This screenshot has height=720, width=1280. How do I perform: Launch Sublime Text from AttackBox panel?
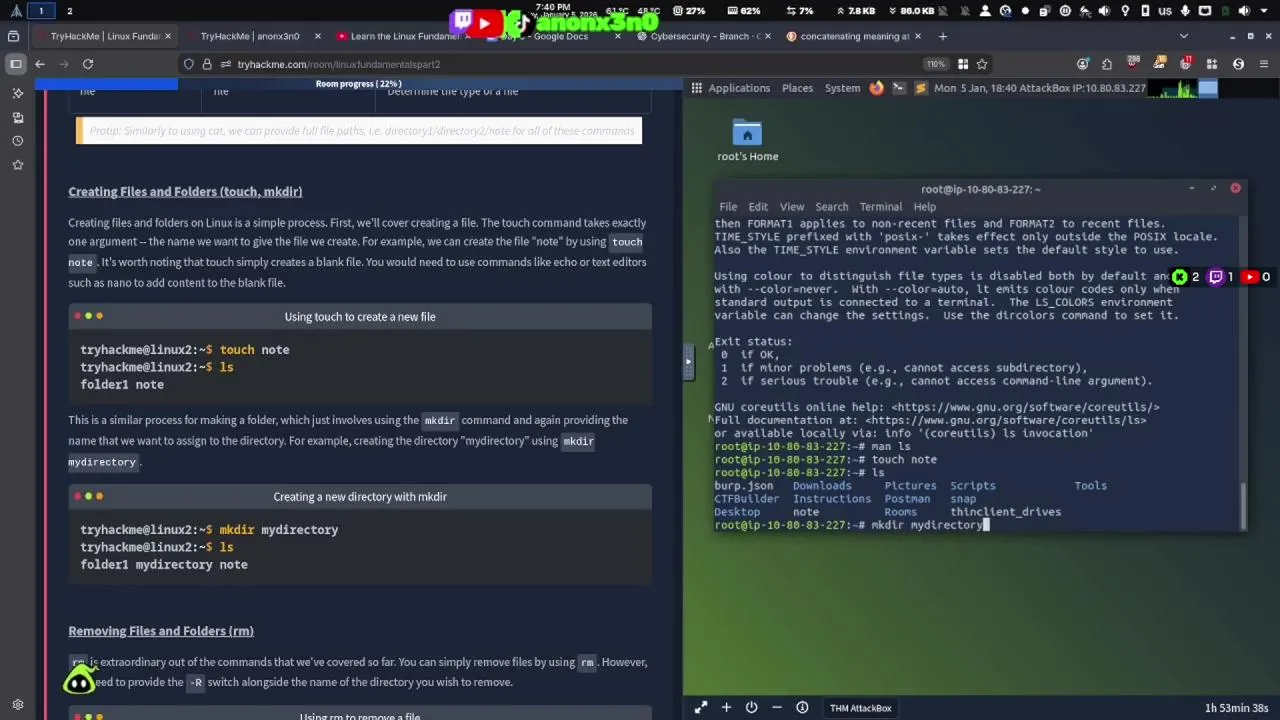921,88
